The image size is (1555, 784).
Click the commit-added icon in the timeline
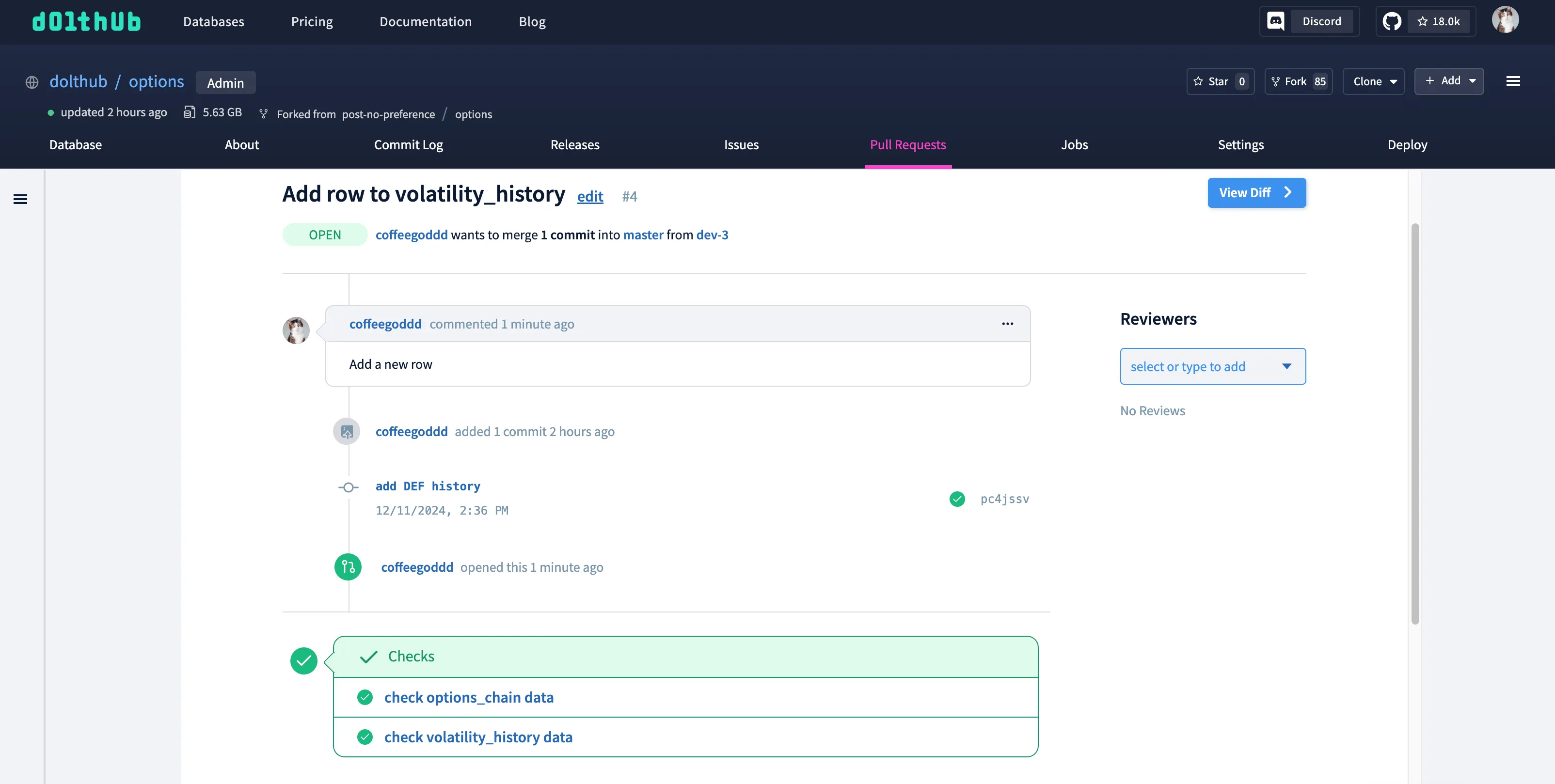click(347, 431)
